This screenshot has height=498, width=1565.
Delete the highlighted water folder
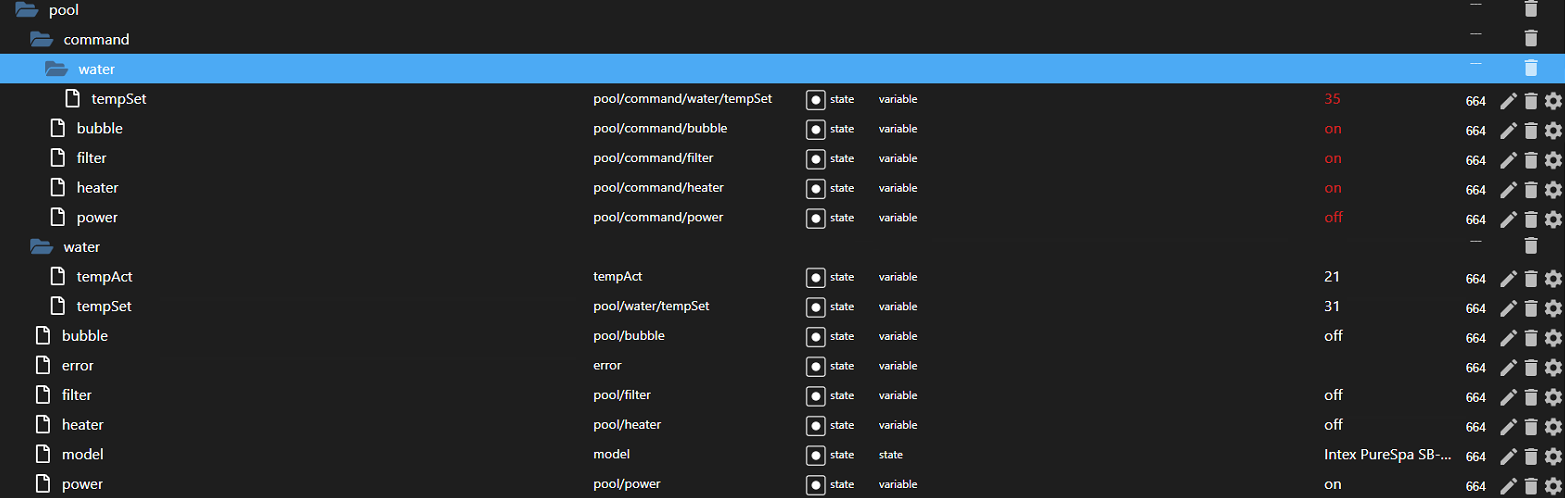(x=1530, y=68)
